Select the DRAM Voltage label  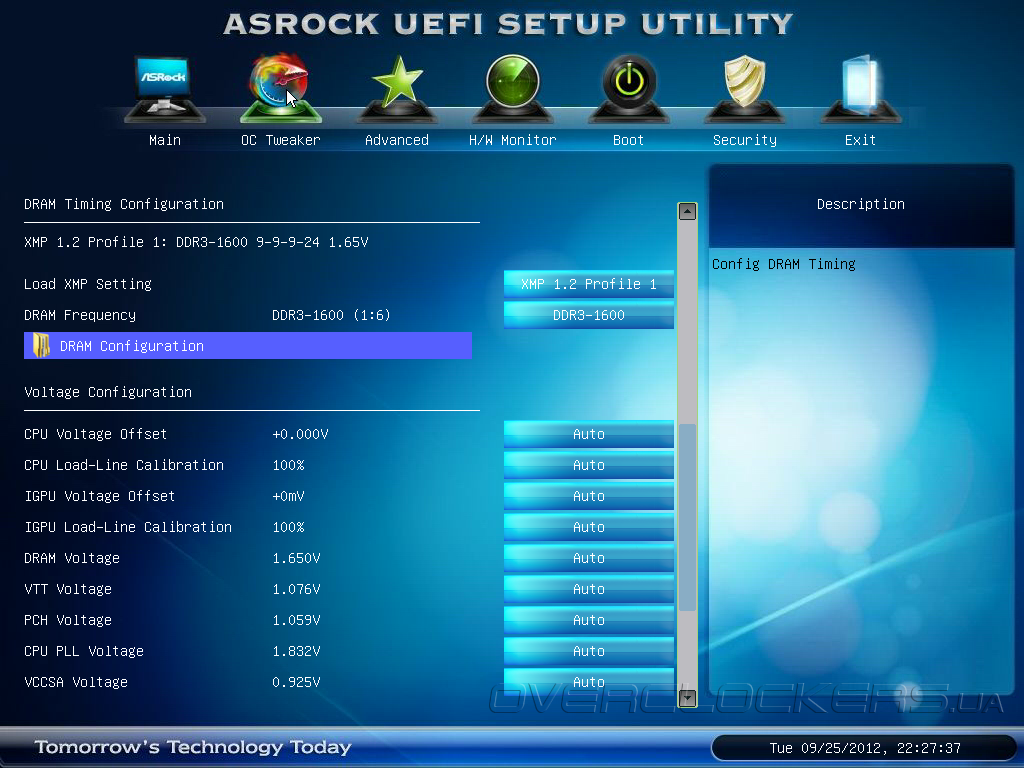pos(72,558)
